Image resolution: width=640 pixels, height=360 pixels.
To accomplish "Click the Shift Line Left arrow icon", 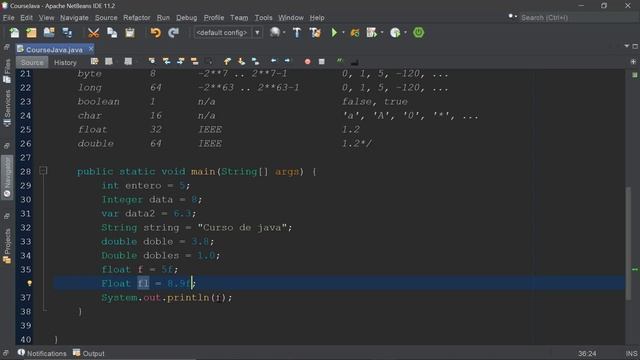I will pos(273,61).
